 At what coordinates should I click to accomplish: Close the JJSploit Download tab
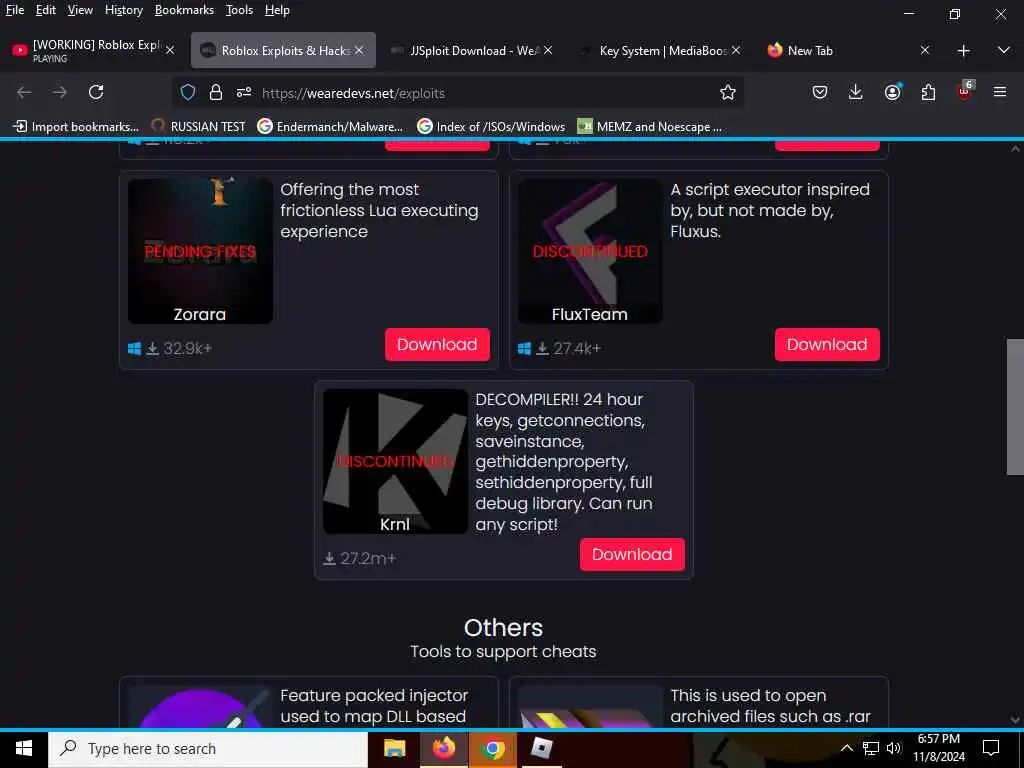(547, 50)
